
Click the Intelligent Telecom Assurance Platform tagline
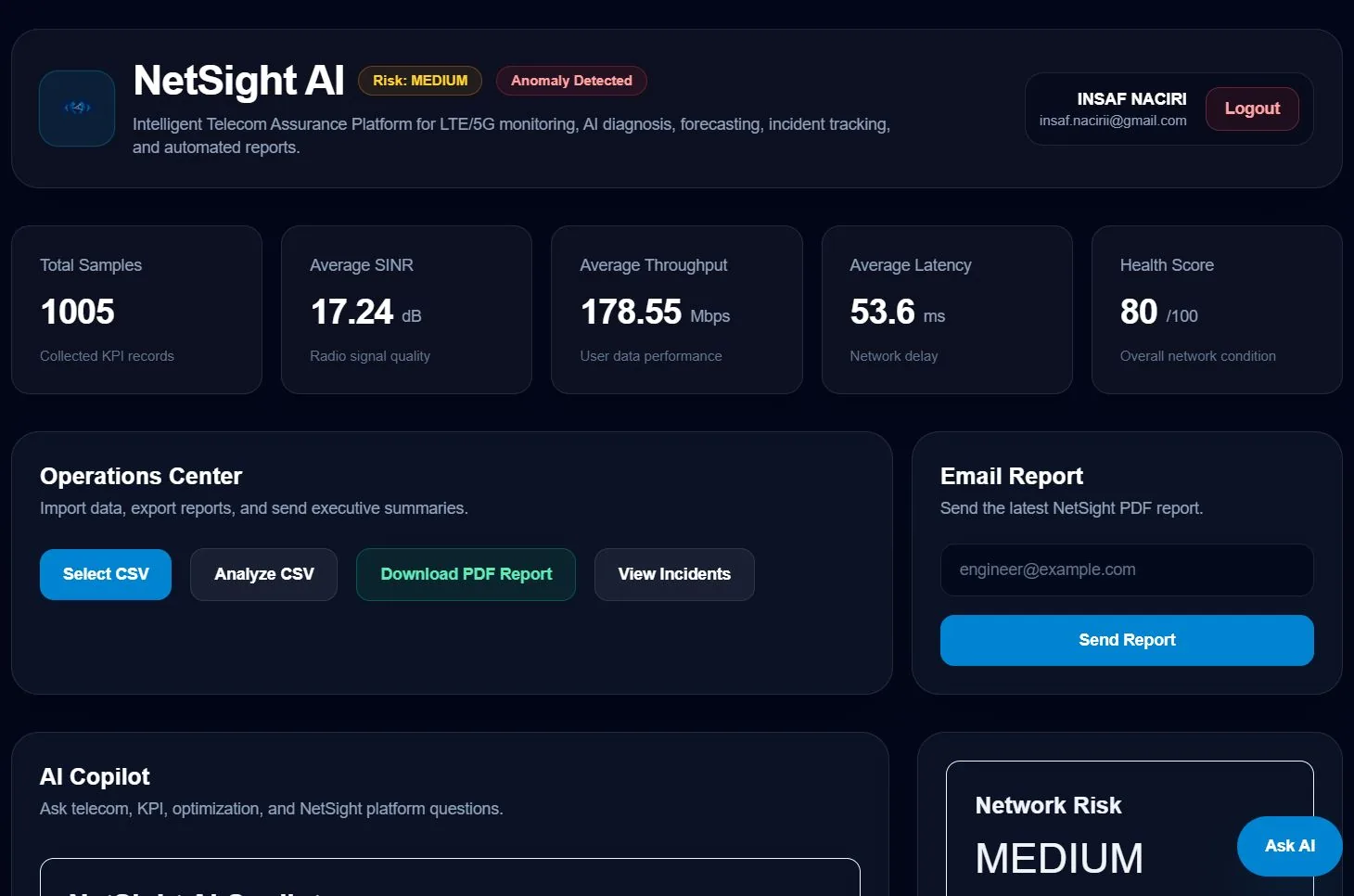pyautogui.click(x=511, y=135)
